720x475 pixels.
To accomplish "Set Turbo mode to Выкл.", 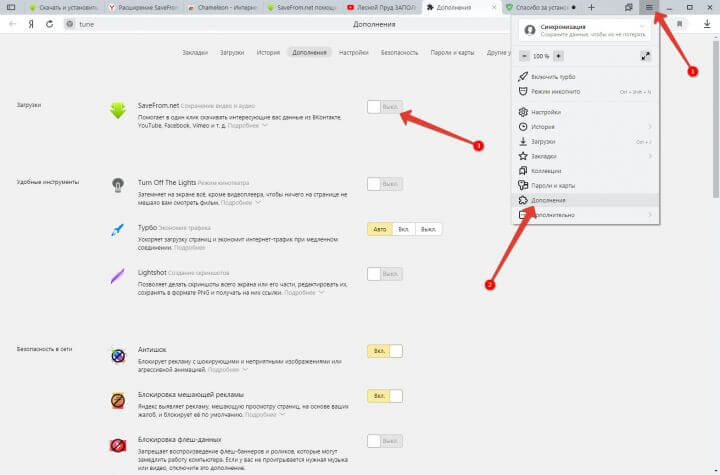I will (428, 229).
